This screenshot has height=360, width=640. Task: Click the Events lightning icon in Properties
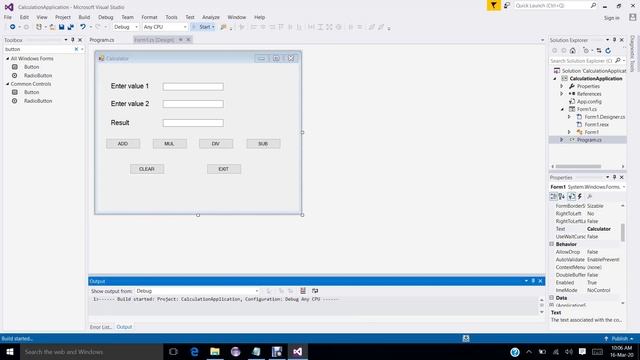(580, 196)
